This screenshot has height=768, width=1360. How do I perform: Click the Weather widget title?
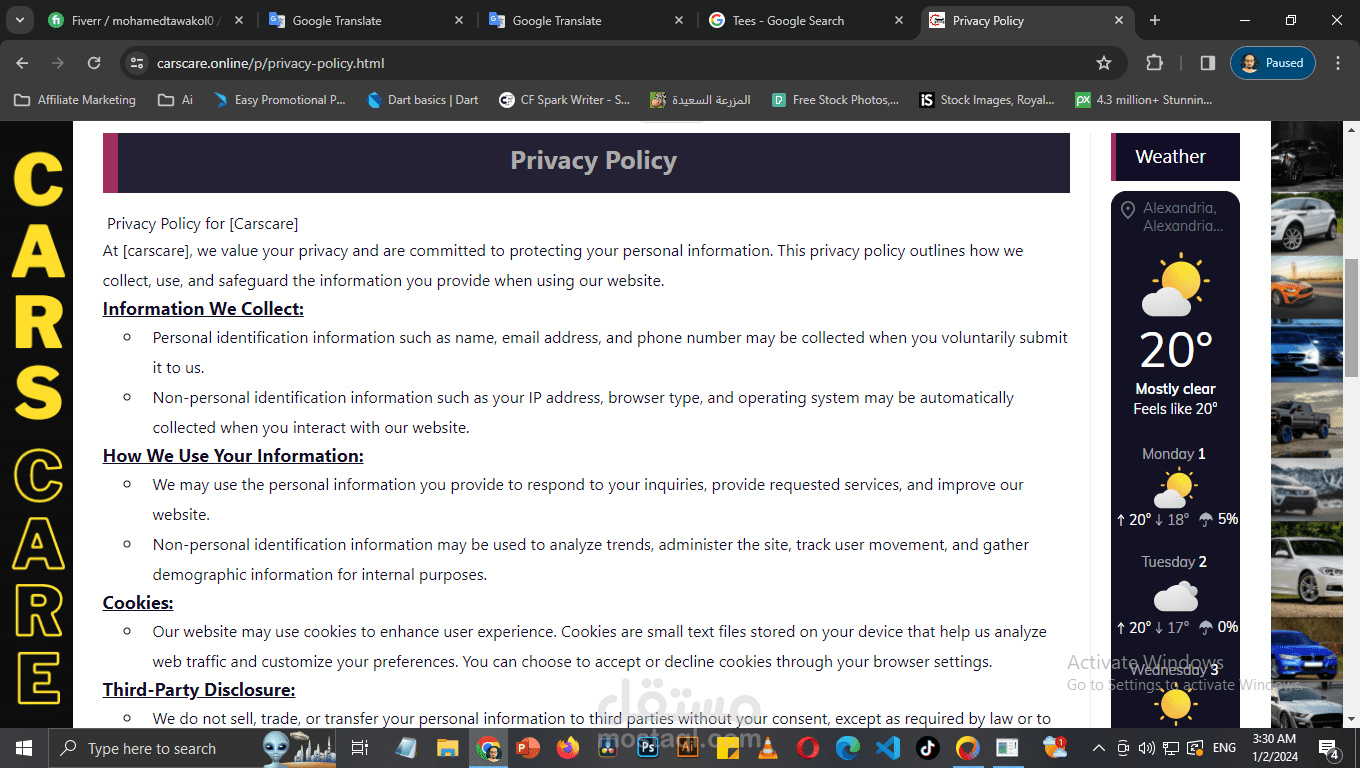(x=1170, y=157)
